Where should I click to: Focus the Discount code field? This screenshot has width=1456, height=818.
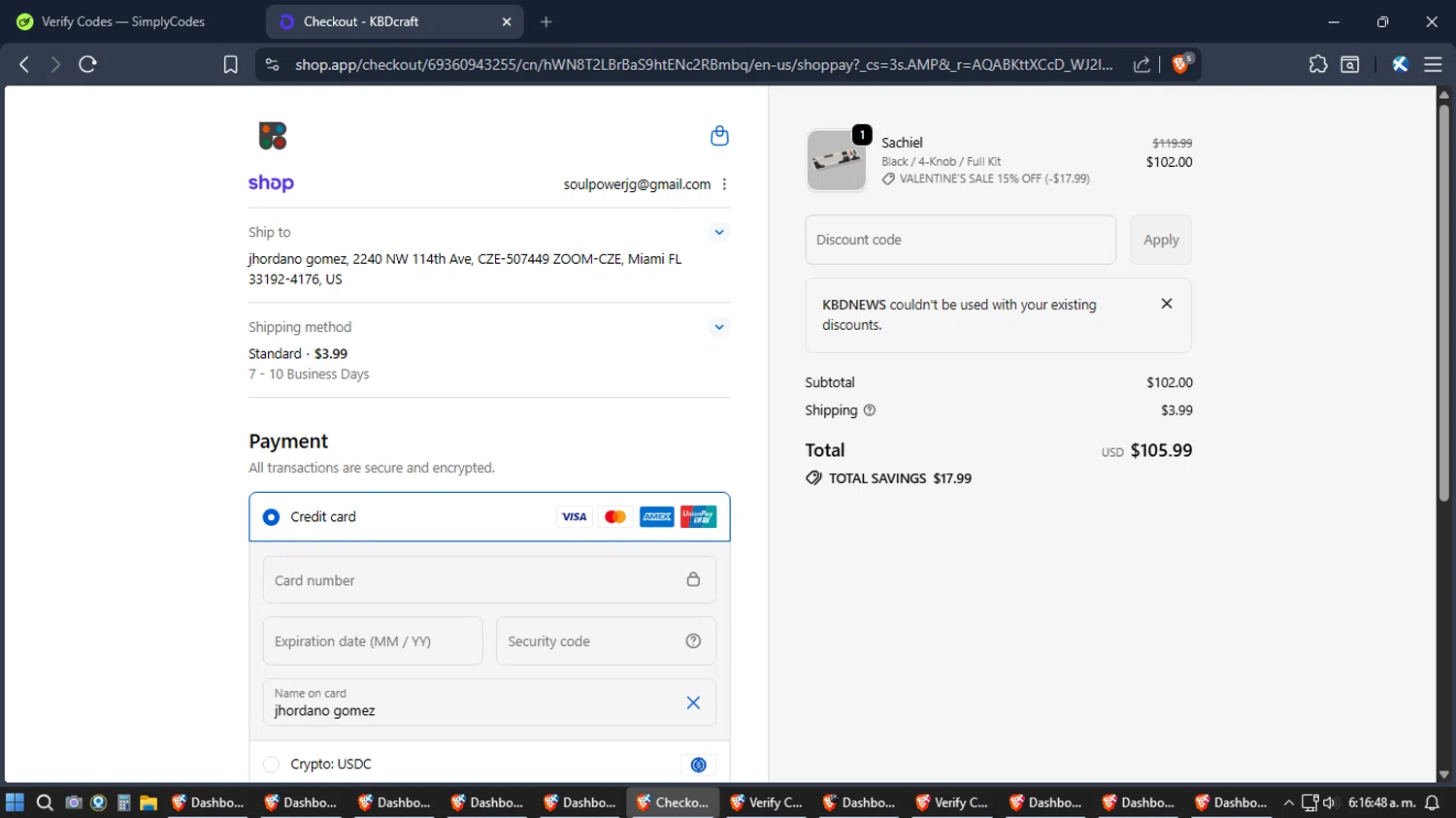[960, 240]
